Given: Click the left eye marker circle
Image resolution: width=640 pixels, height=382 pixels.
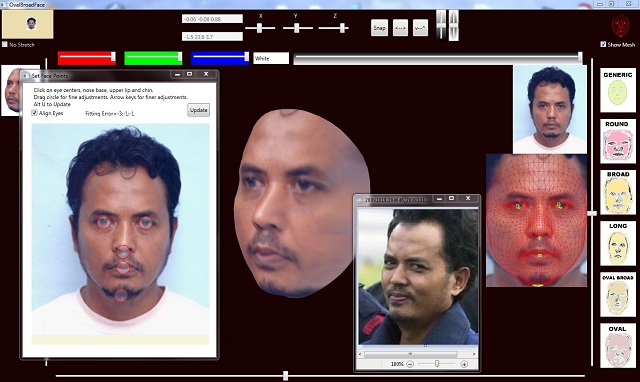Looking at the screenshot, I should [x=103, y=222].
